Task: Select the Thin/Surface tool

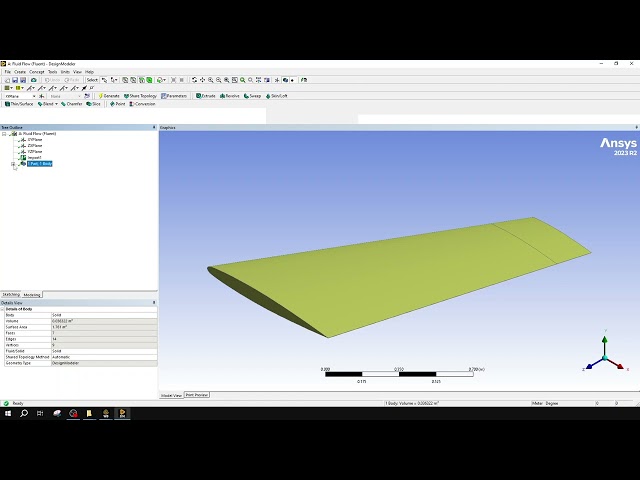Action: [x=19, y=104]
